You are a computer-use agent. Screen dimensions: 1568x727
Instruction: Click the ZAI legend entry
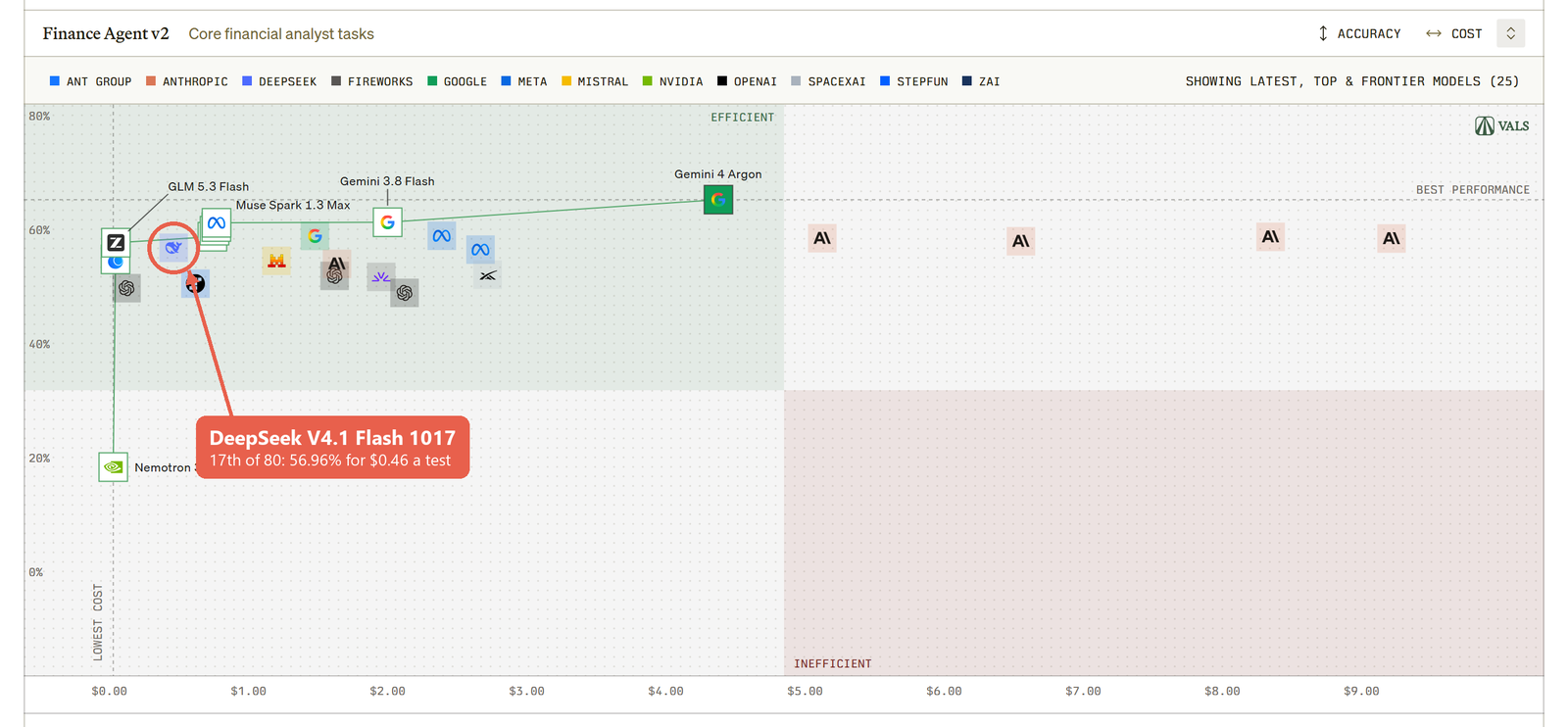click(x=981, y=81)
